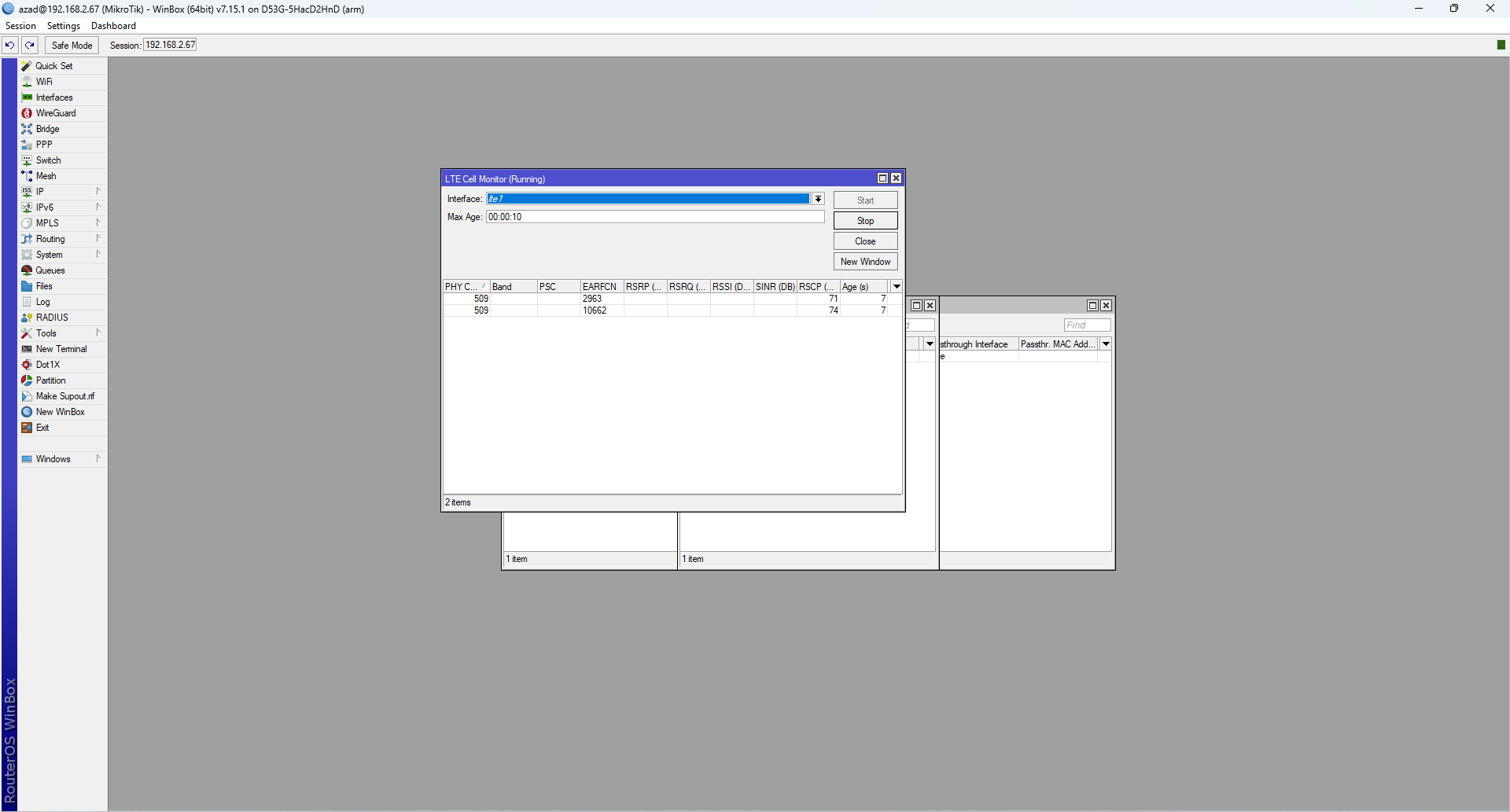The image size is (1510, 812).
Task: Select row with EARFCN 2963
Action: click(x=672, y=299)
